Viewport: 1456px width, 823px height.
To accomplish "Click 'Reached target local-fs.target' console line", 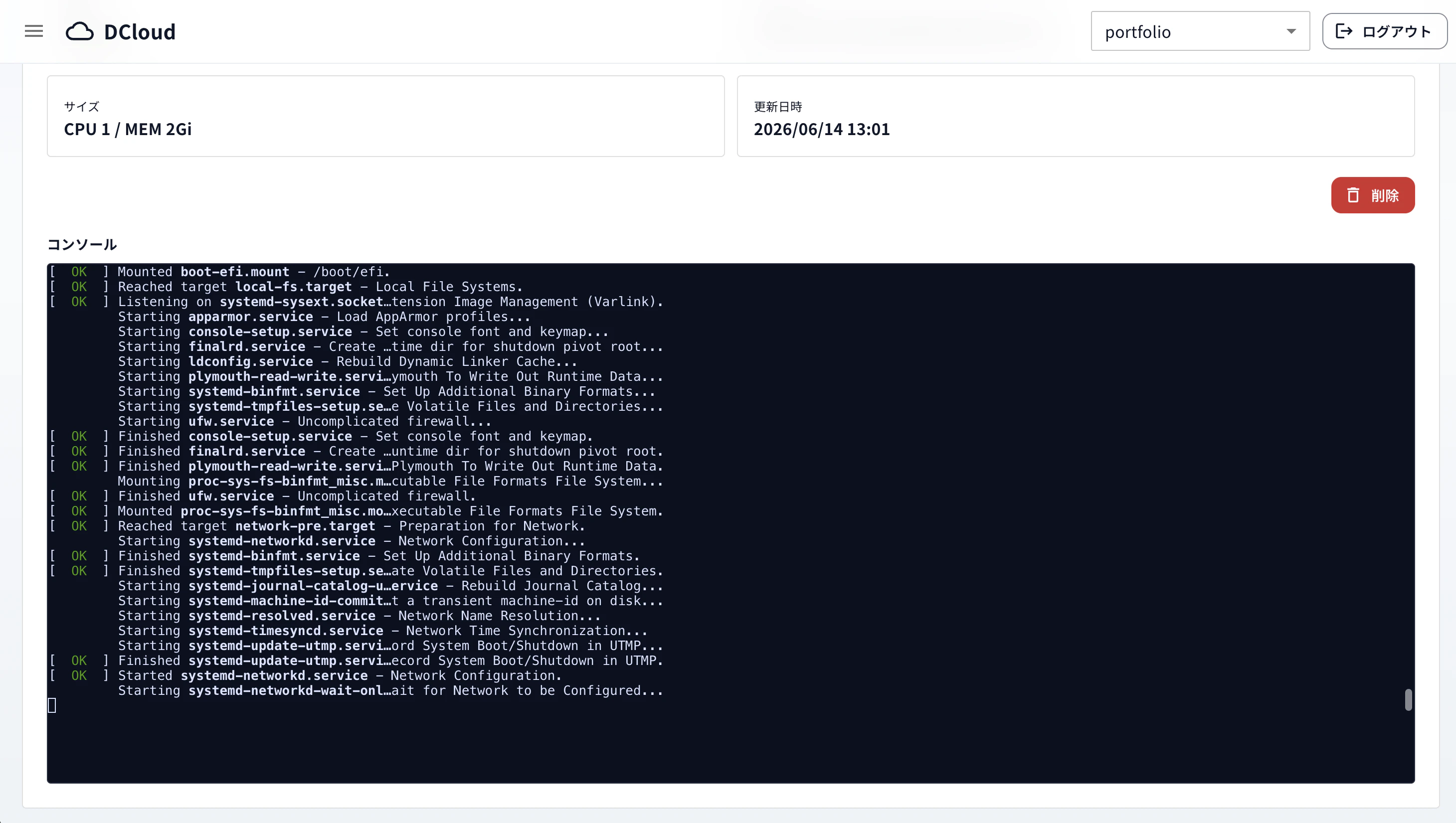I will (x=286, y=287).
